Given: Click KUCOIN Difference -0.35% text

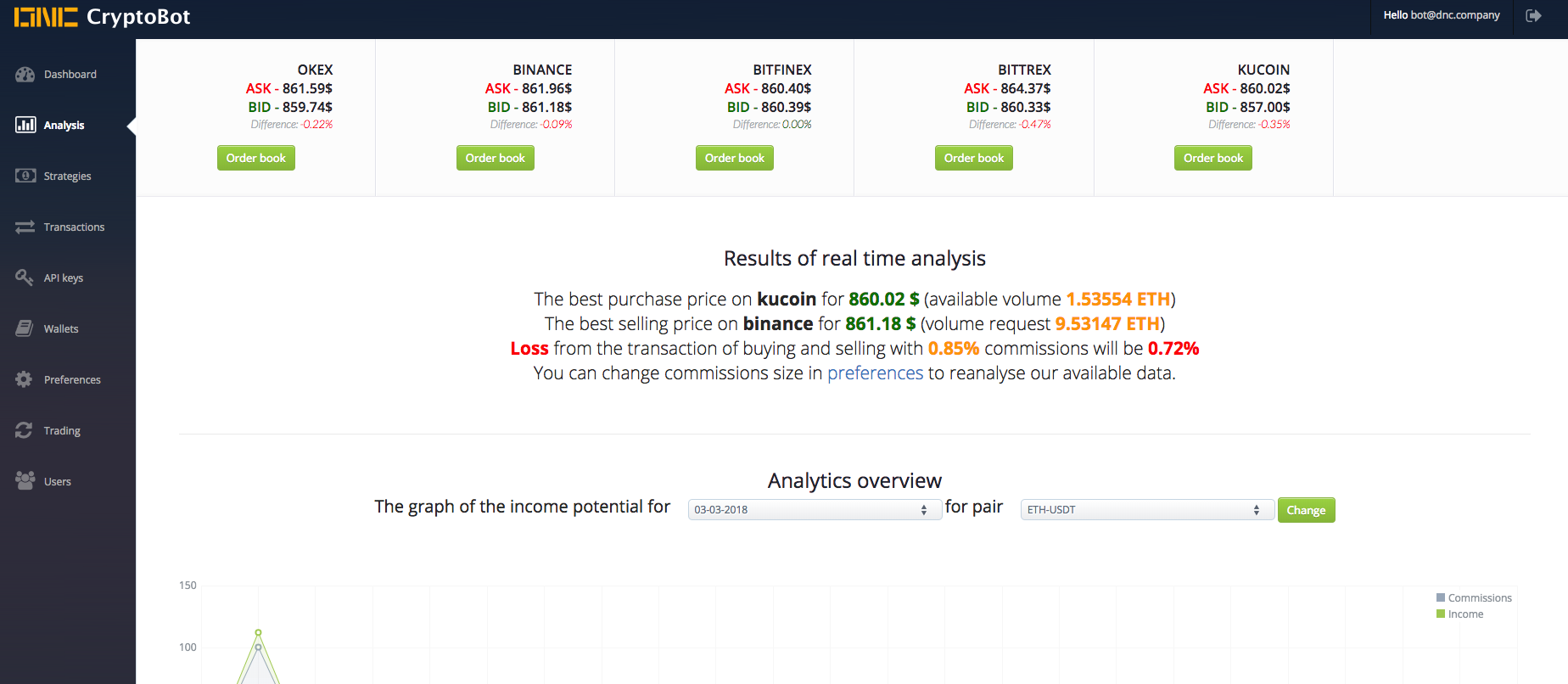Looking at the screenshot, I should pyautogui.click(x=1249, y=125).
